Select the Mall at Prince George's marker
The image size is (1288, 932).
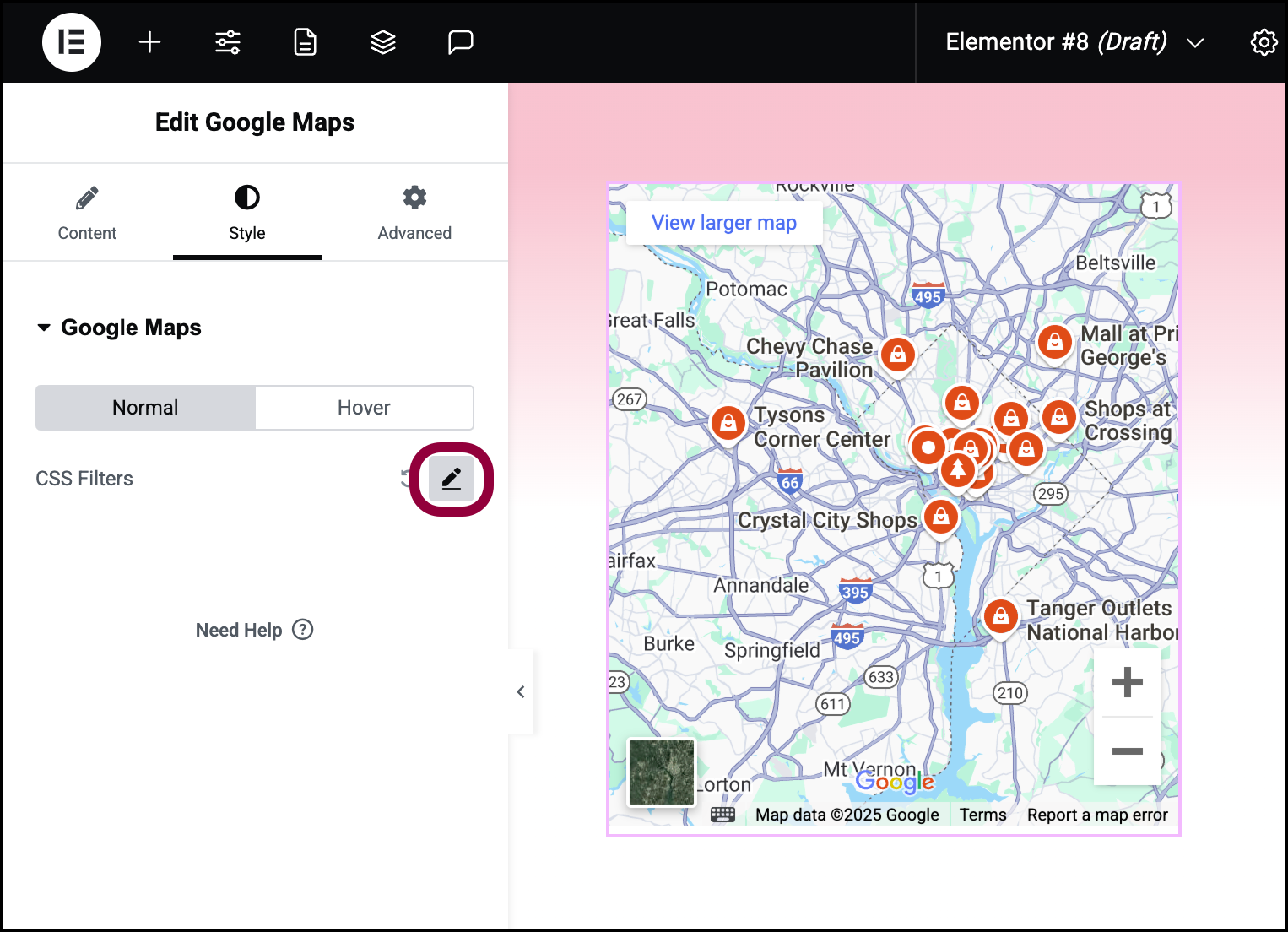tap(1055, 343)
